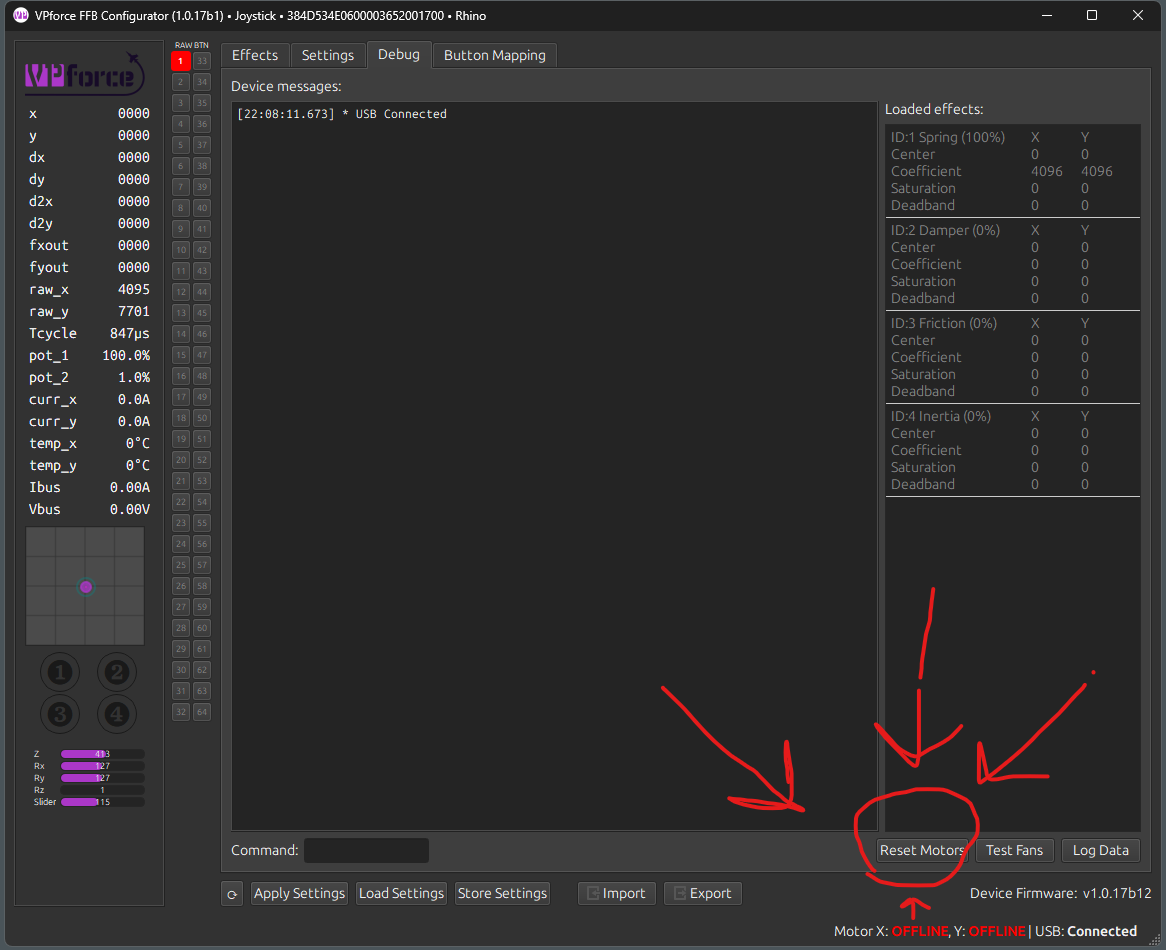Click the Import button
The height and width of the screenshot is (950, 1166).
tap(616, 894)
